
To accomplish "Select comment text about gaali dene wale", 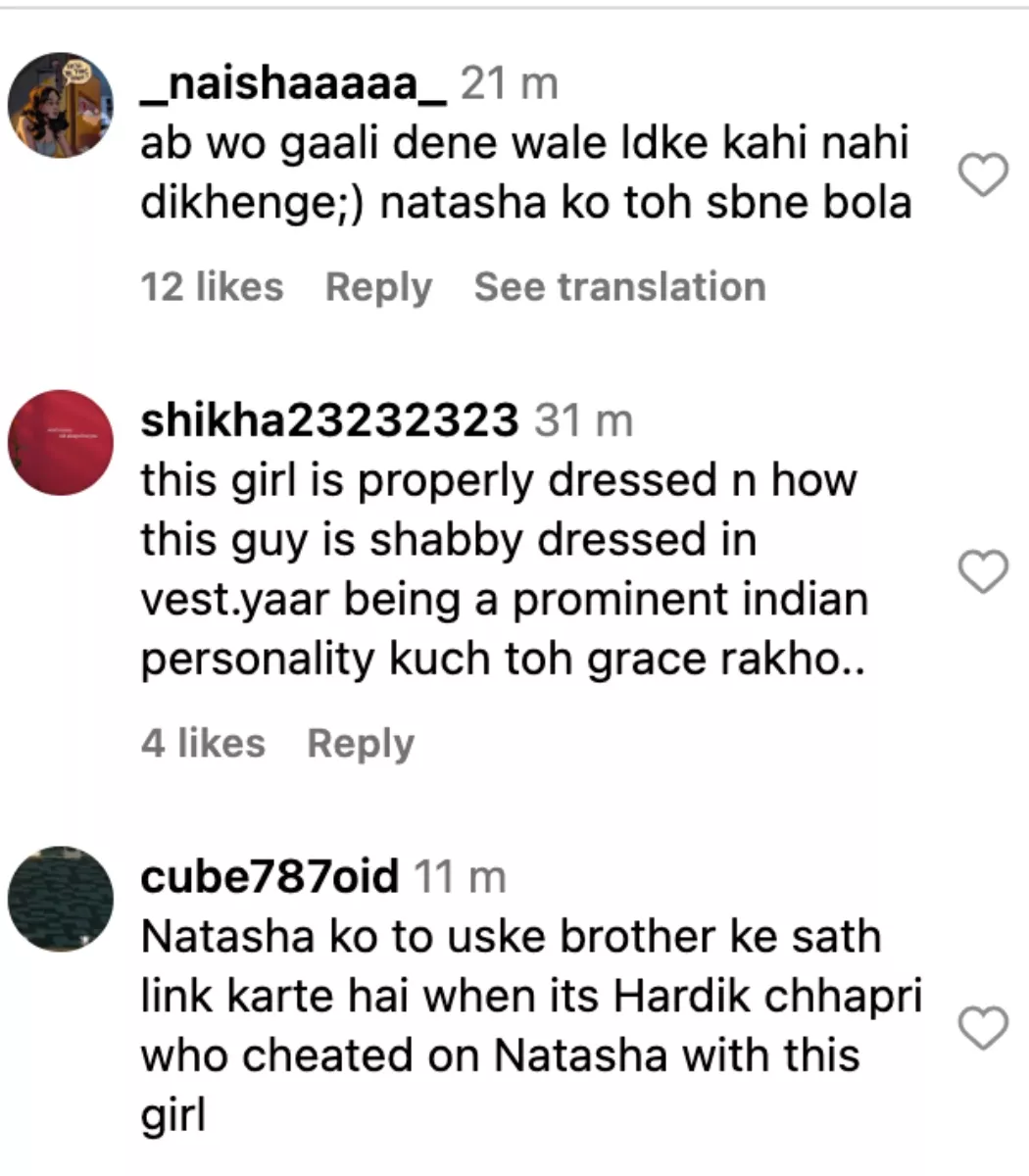I will [x=527, y=174].
